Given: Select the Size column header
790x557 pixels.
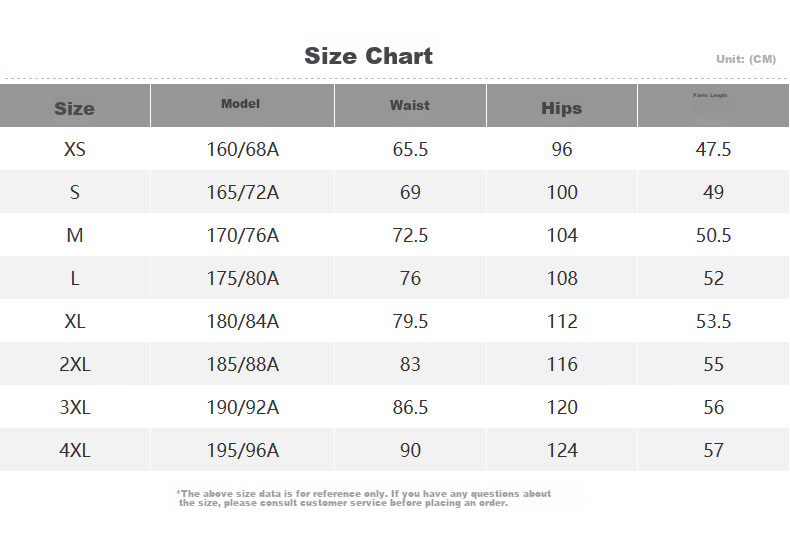Looking at the screenshot, I should coord(75,108).
